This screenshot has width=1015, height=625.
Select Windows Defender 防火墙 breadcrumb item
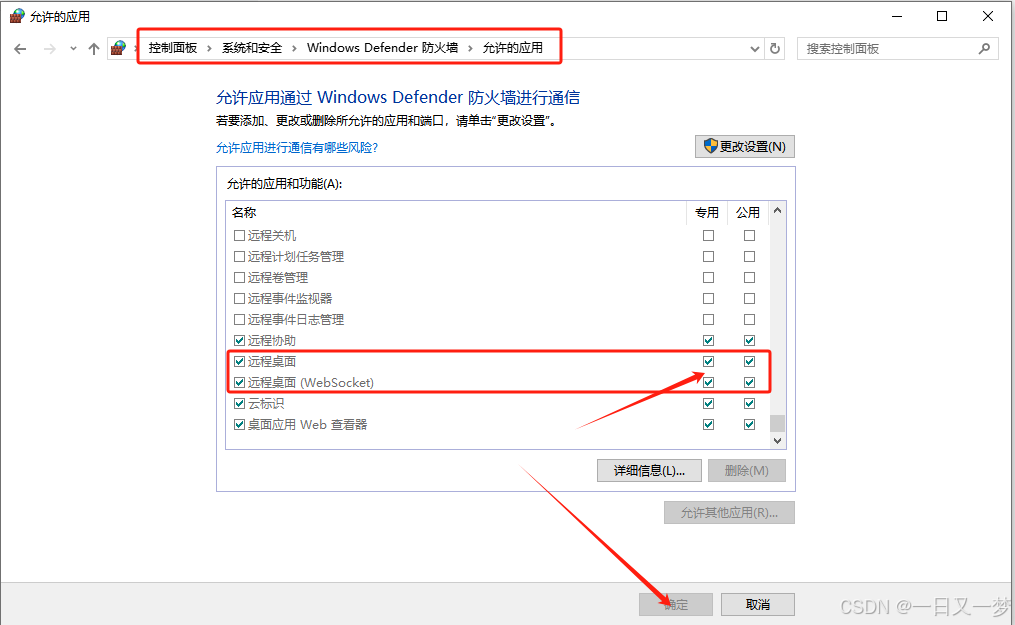pos(383,48)
